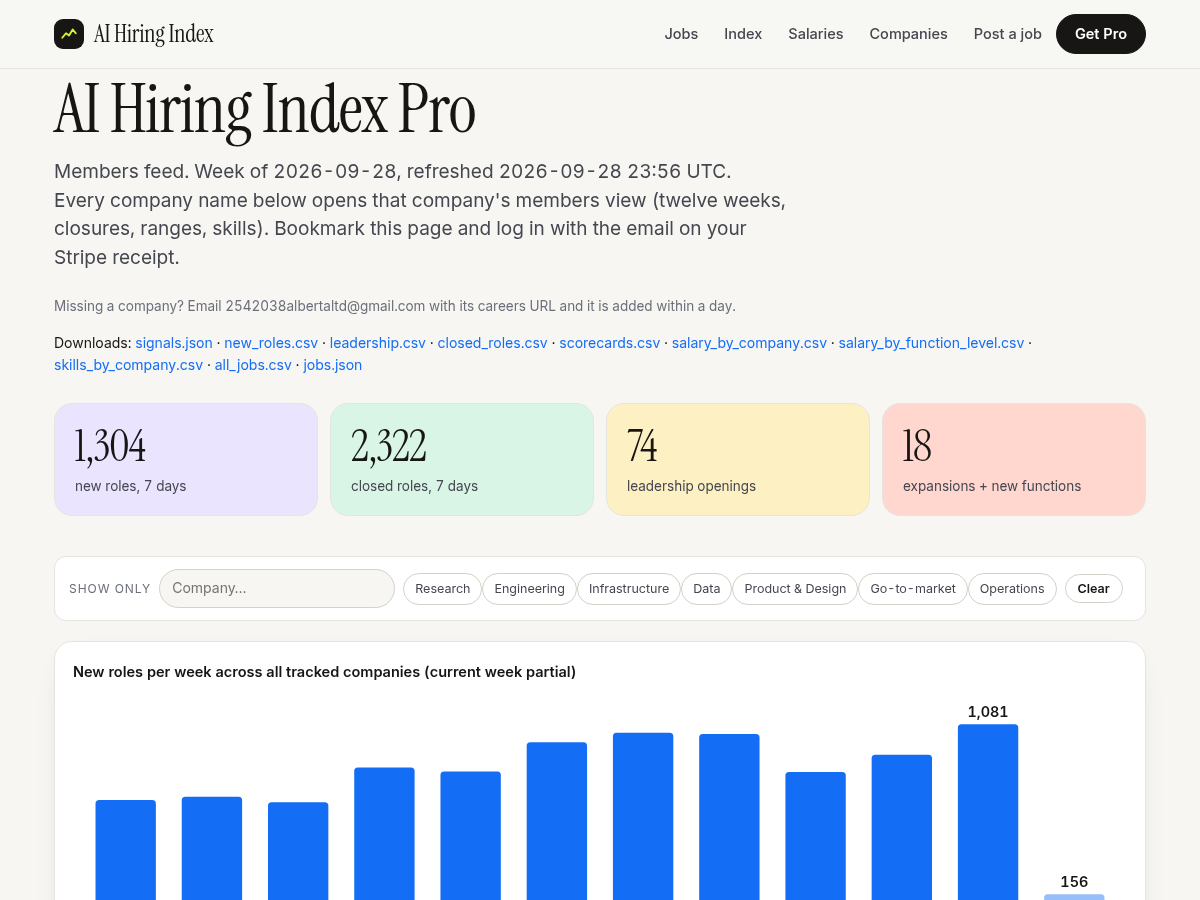Click the 2,322 closed roles card
Image resolution: width=1200 pixels, height=900 pixels.
pos(462,459)
